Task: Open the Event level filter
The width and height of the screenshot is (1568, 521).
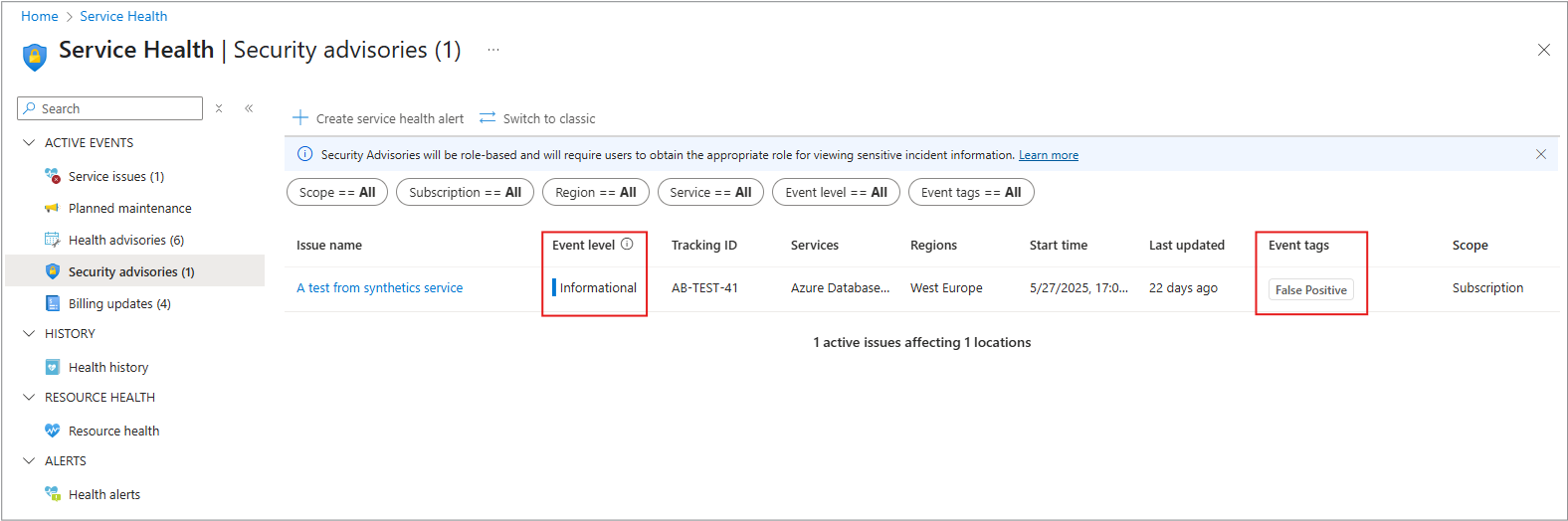Action: tap(836, 192)
